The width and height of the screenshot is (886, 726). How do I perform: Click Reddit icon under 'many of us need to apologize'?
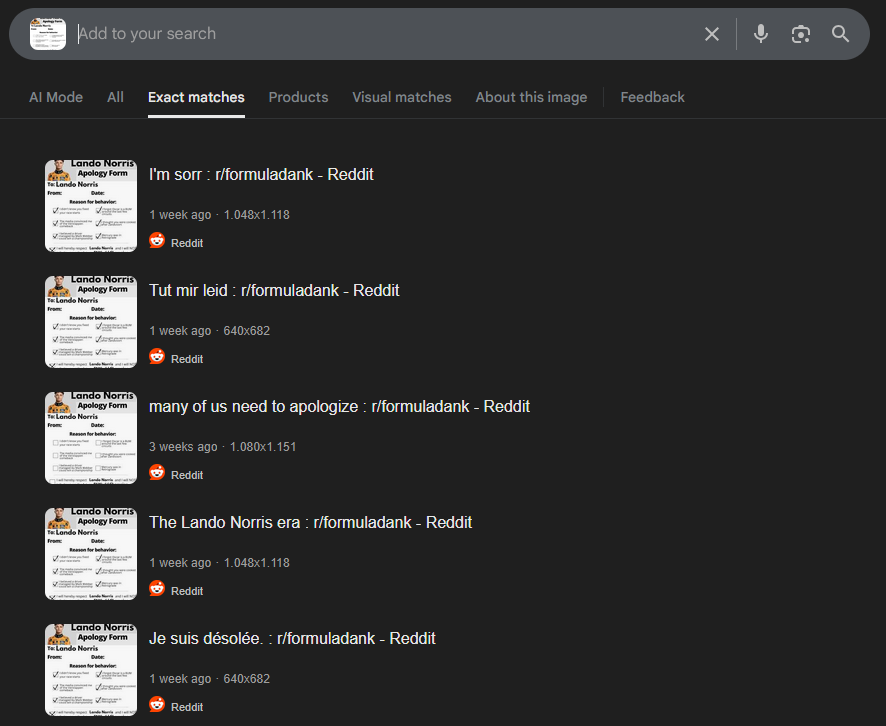coord(157,472)
